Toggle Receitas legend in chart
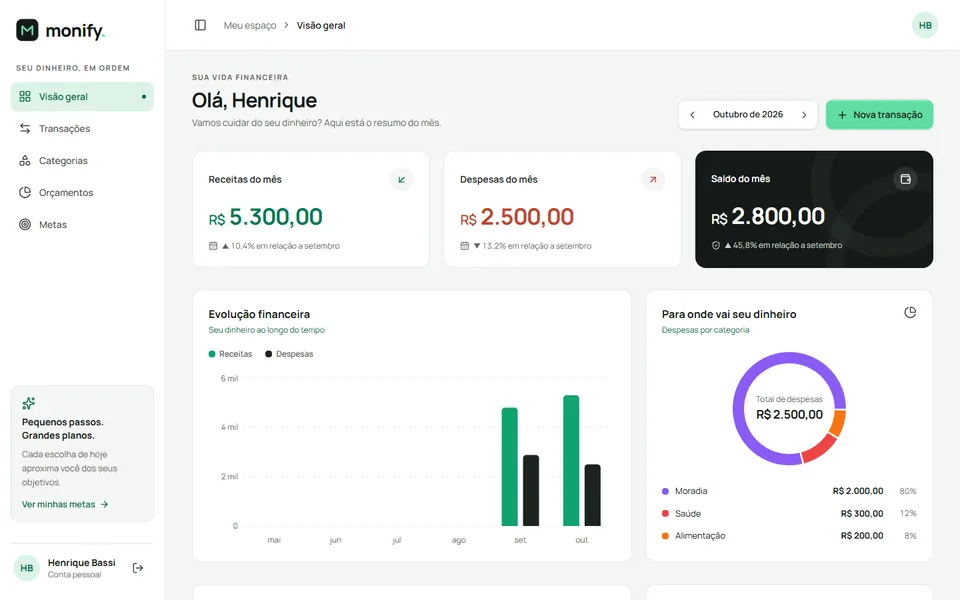This screenshot has height=600, width=960. coord(230,354)
